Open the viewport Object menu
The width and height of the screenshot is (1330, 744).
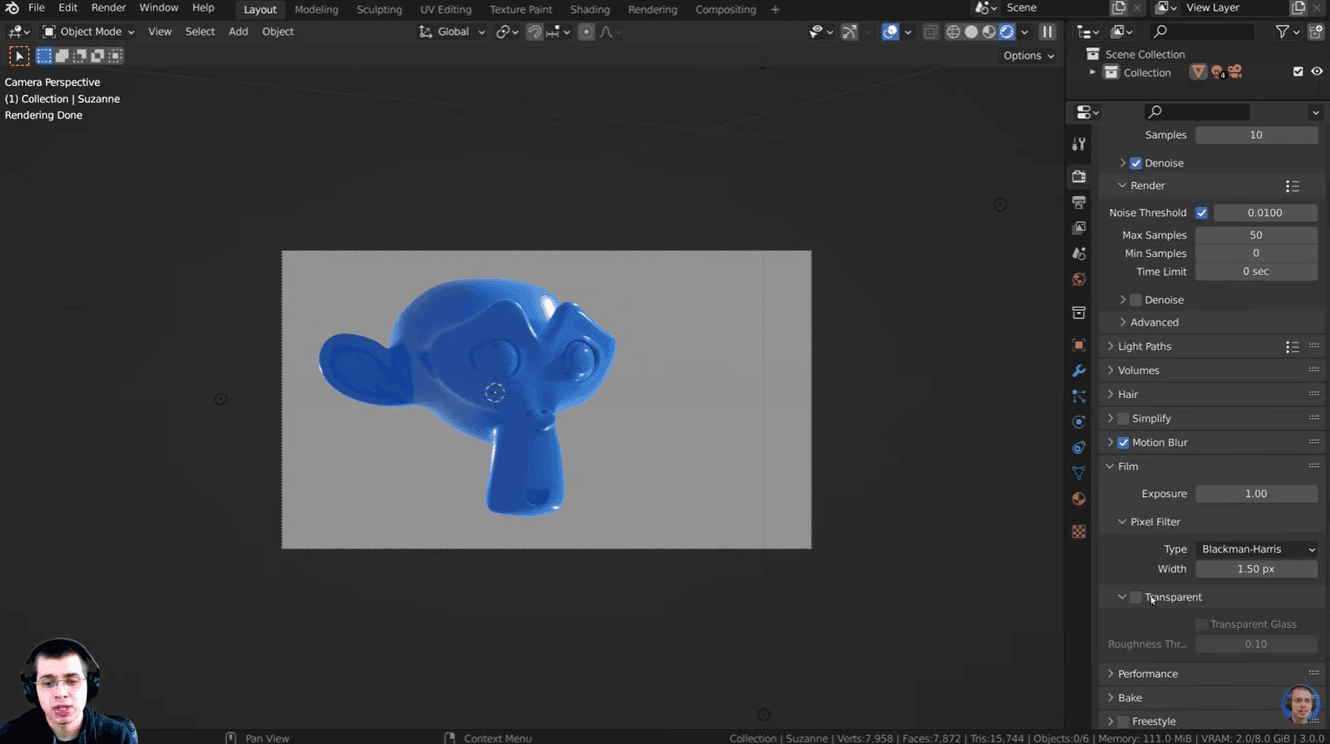(278, 32)
